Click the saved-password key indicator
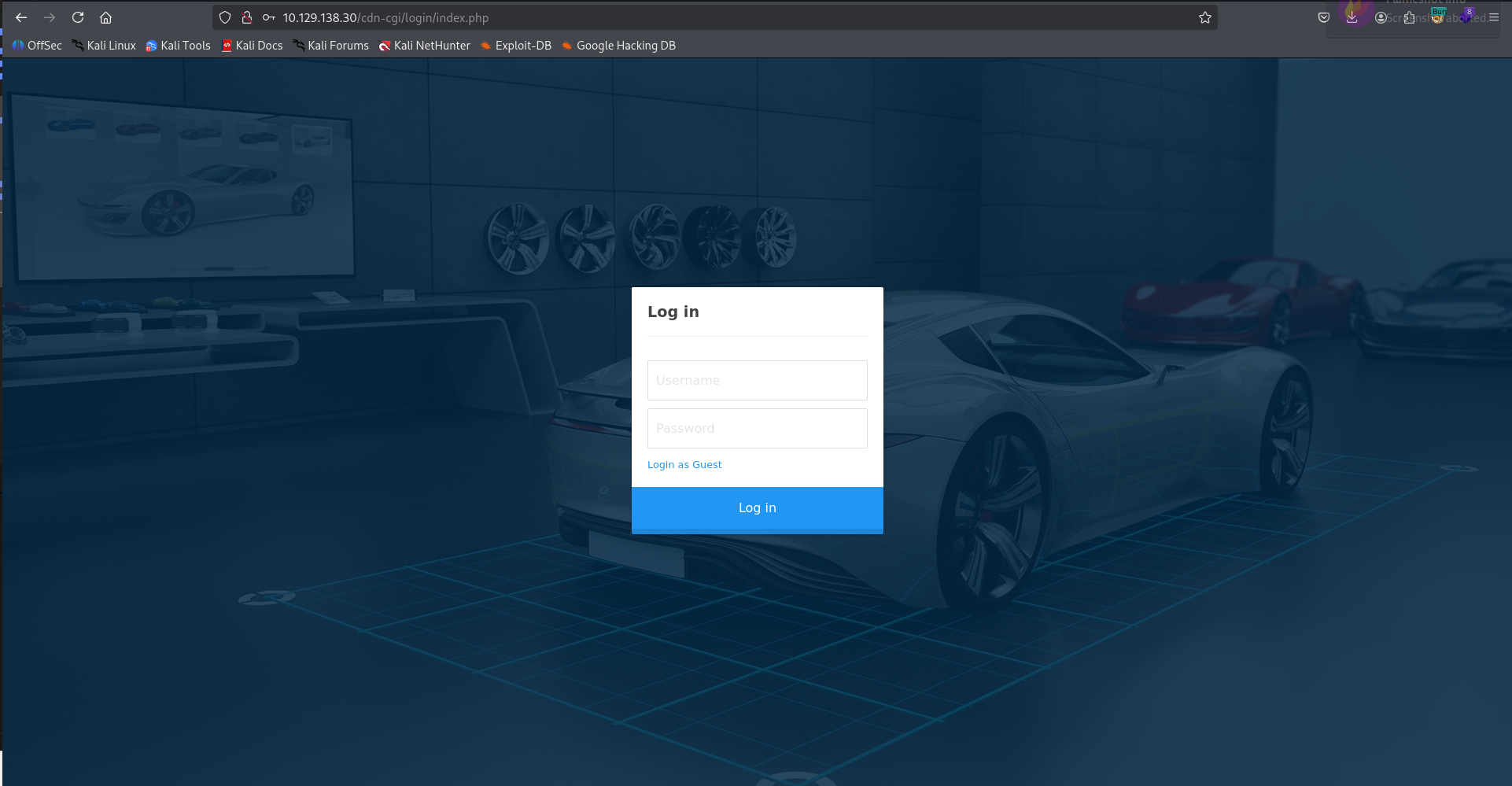The height and width of the screenshot is (786, 1512). 269,17
